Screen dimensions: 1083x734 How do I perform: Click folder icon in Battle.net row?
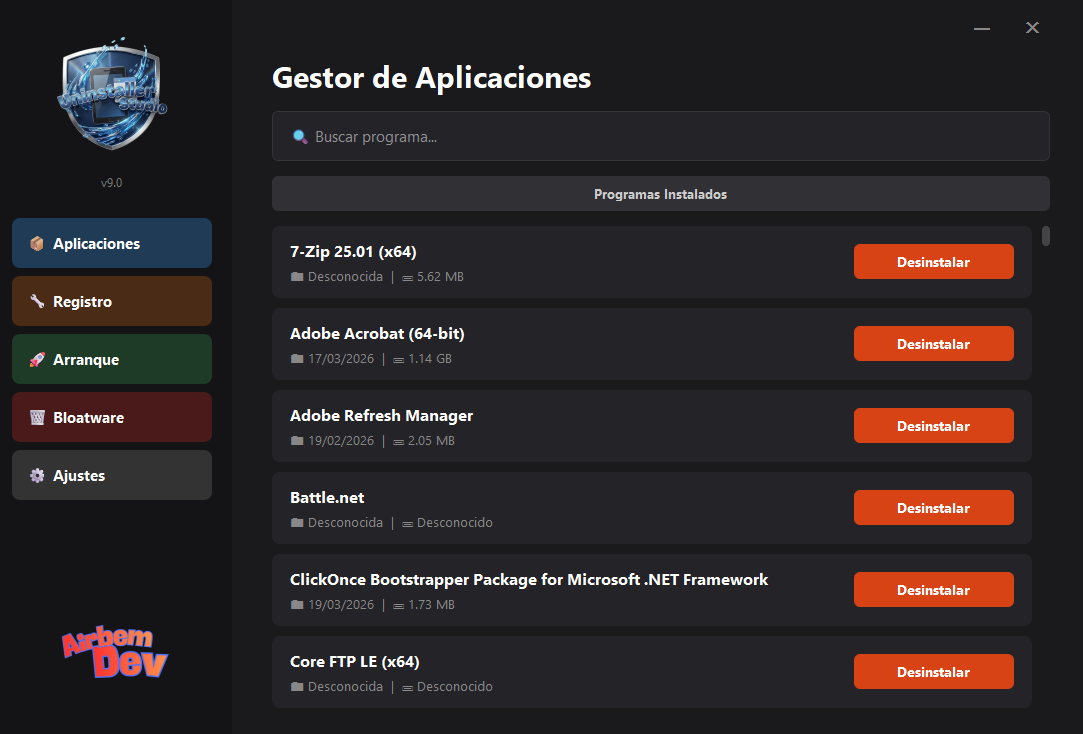point(297,523)
